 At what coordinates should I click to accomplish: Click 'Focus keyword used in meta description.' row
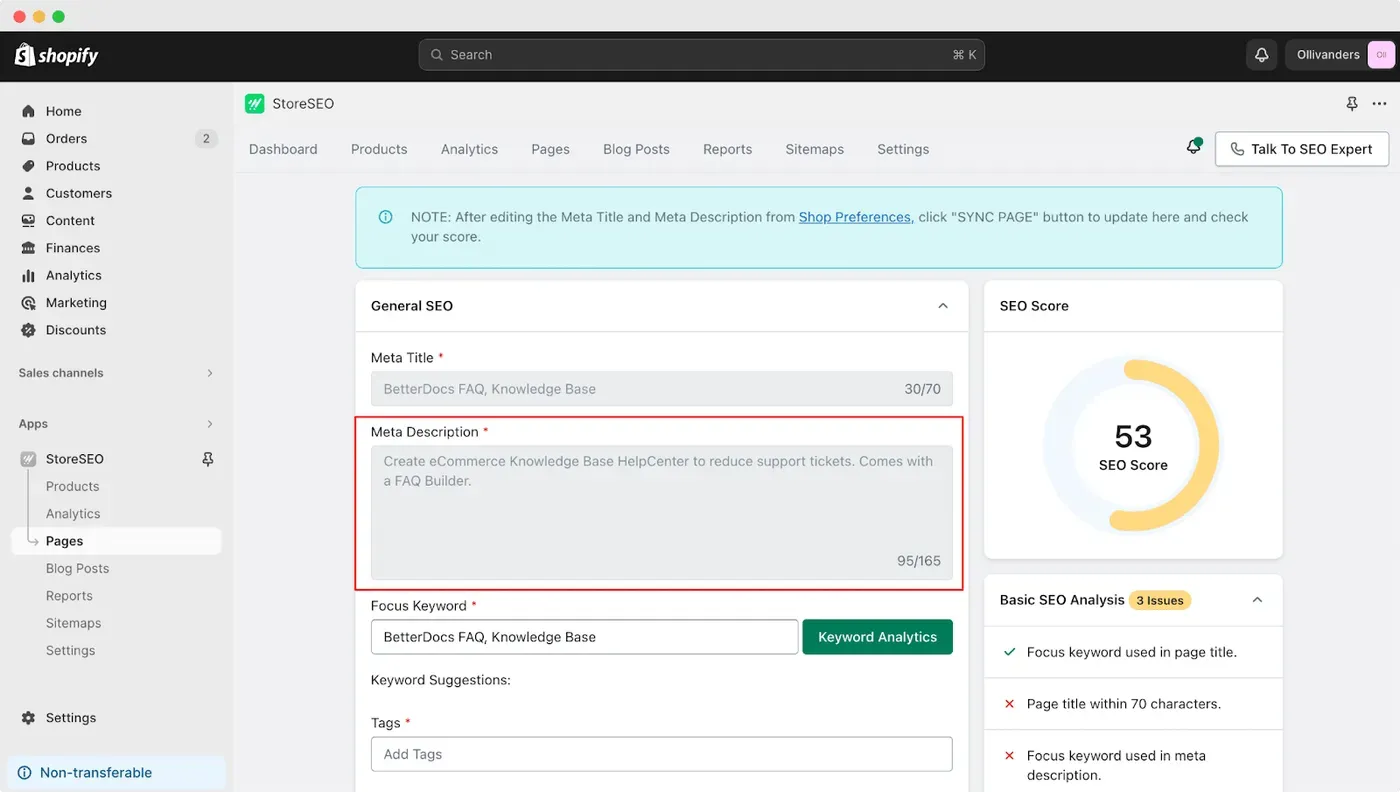pyautogui.click(x=1133, y=765)
